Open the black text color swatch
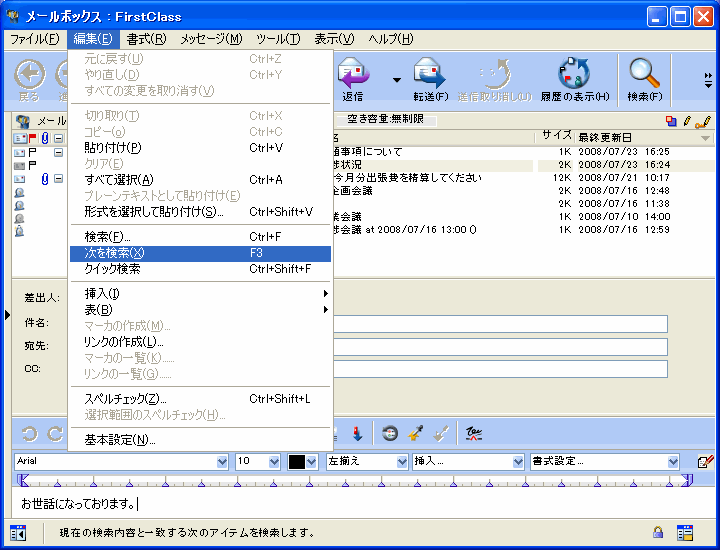Image resolution: width=720 pixels, height=550 pixels. [x=297, y=462]
